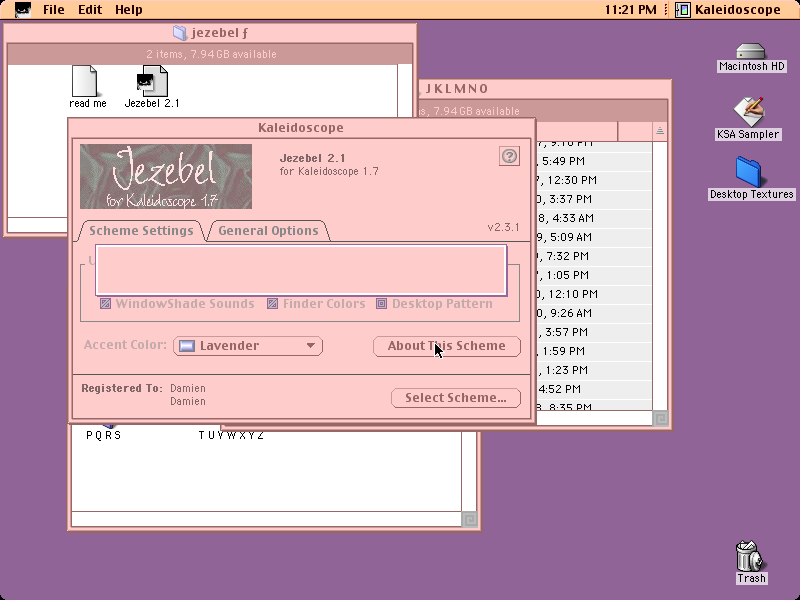
Task: Select the PQRS folder label
Action: coord(104,435)
